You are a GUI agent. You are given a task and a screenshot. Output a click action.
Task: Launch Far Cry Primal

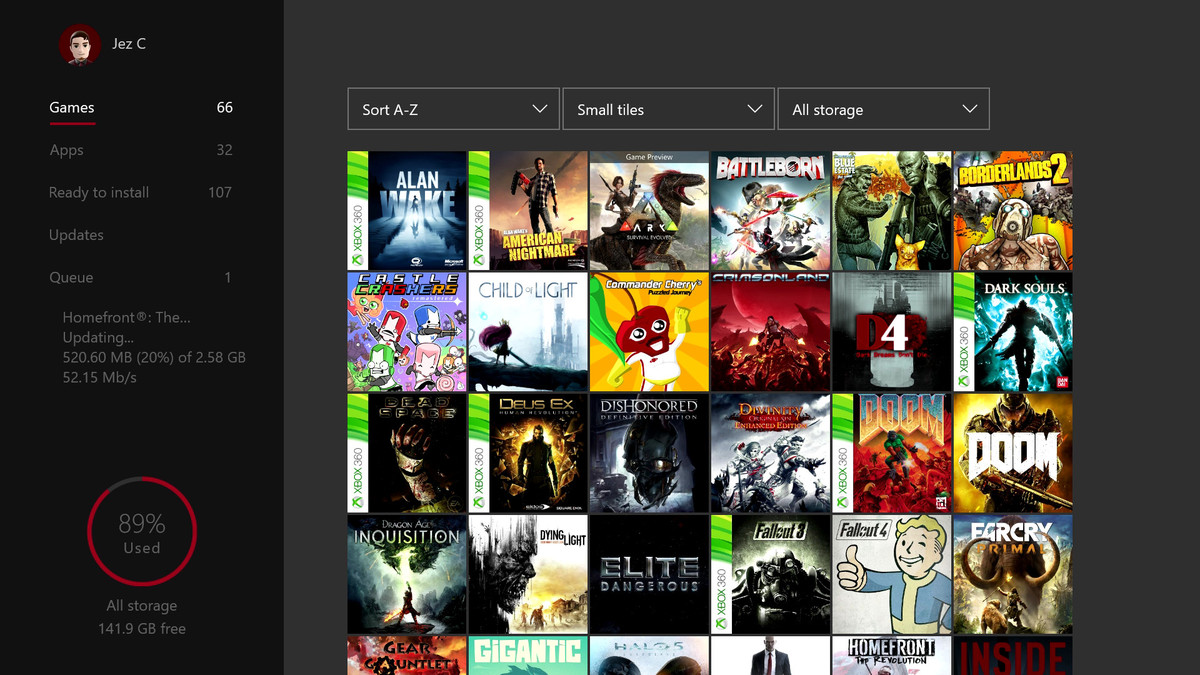(1012, 574)
